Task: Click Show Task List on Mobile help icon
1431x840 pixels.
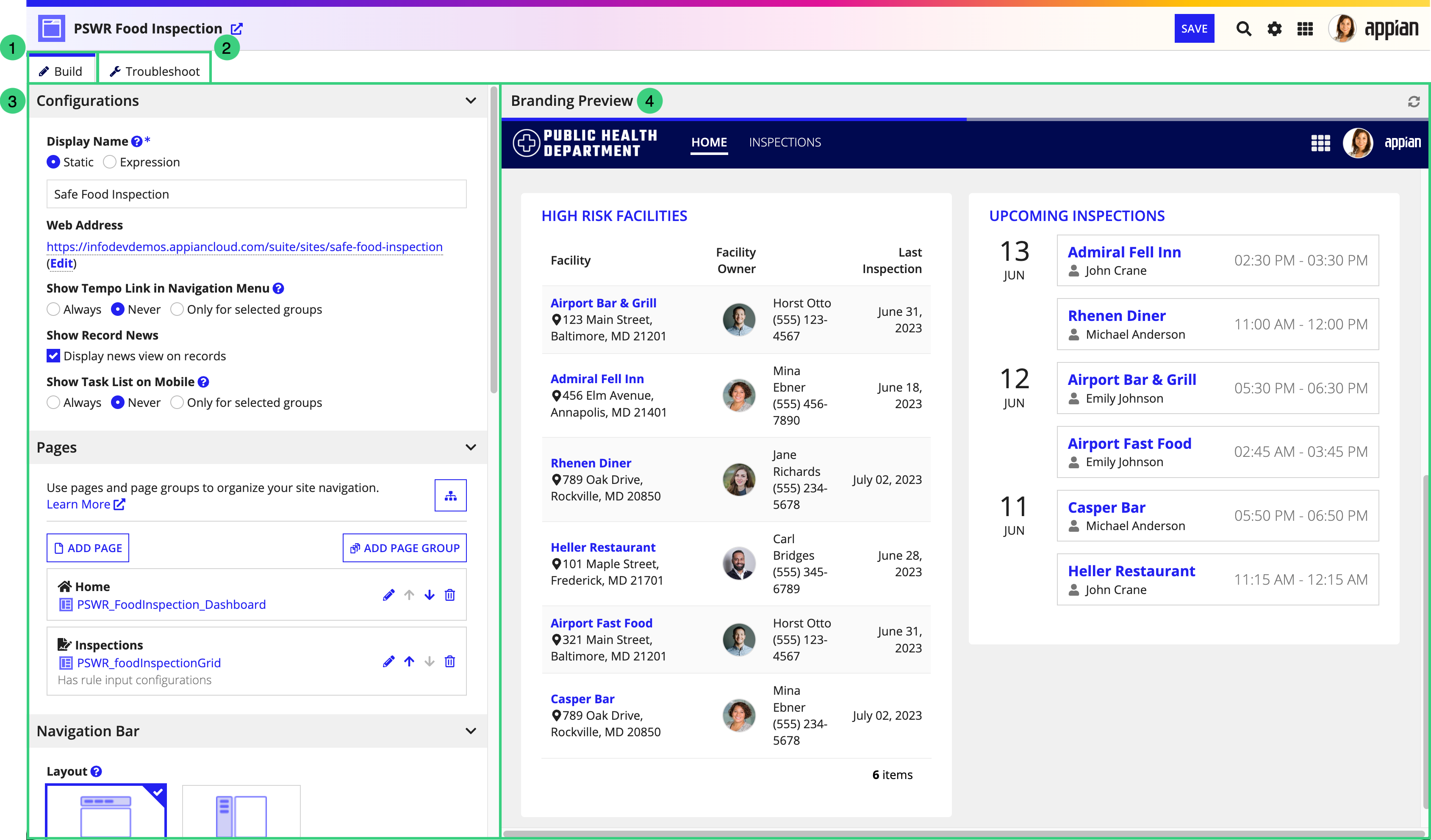Action: click(x=203, y=382)
